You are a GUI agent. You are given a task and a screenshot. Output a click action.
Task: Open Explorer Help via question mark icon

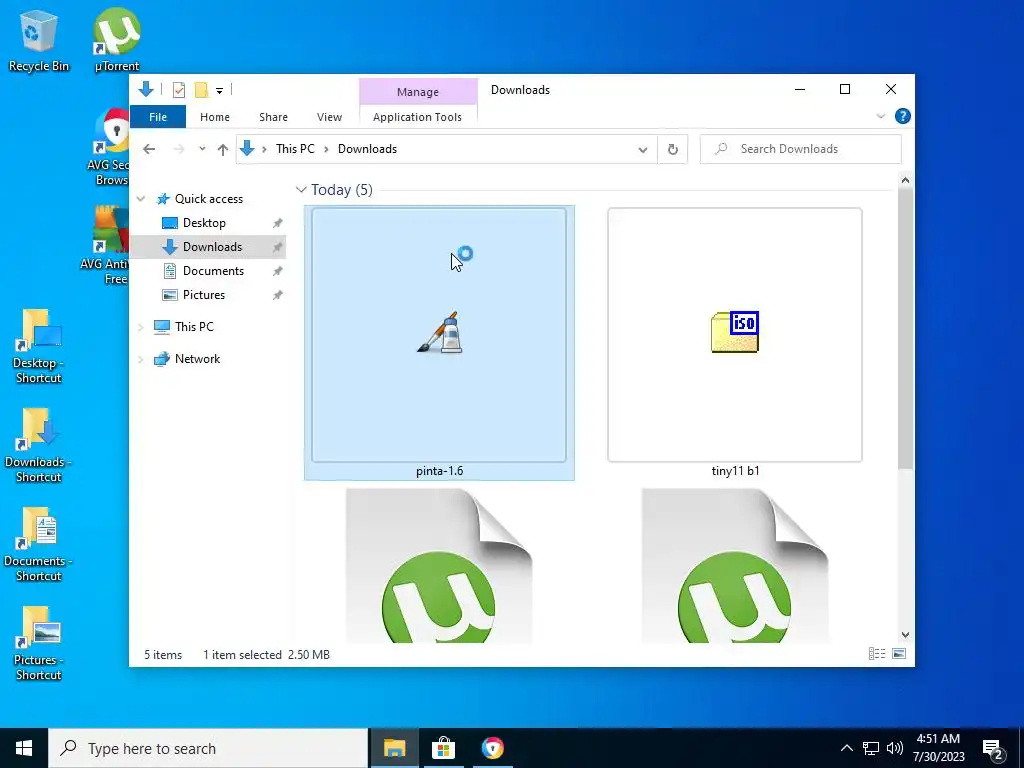903,116
